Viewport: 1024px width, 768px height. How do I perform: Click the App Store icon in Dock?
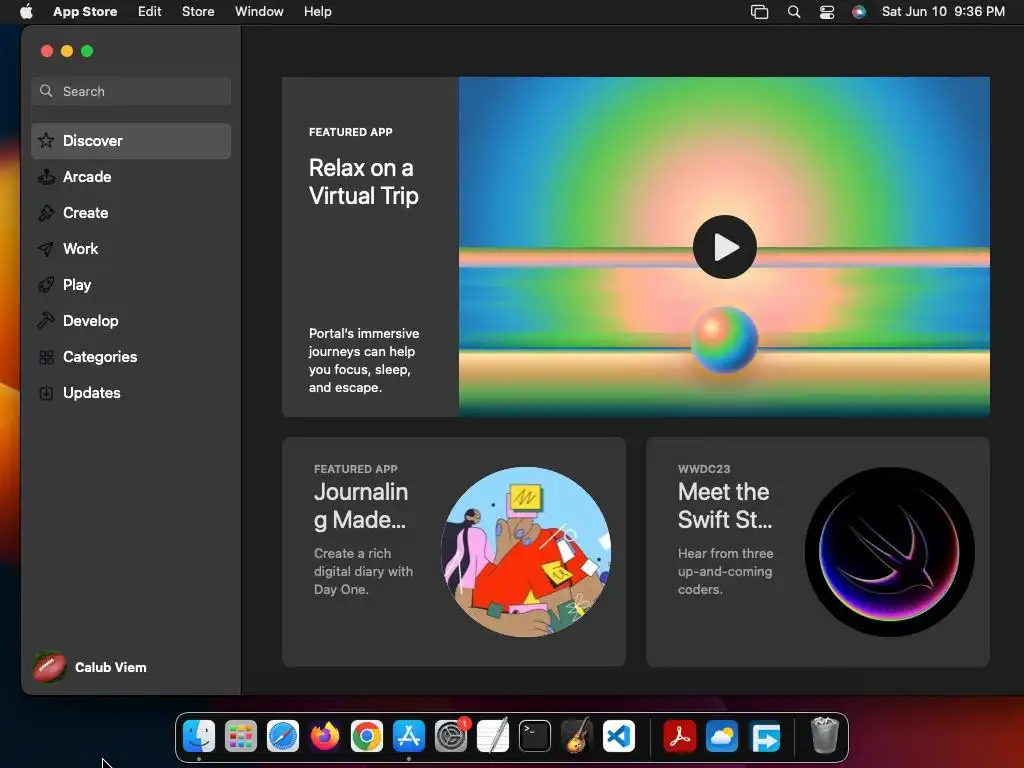[409, 737]
